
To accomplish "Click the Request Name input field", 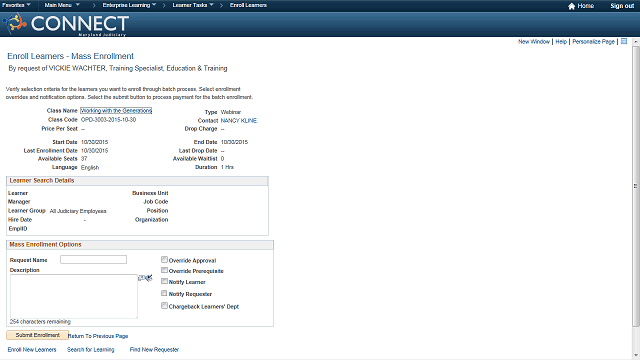I will click(x=93, y=260).
